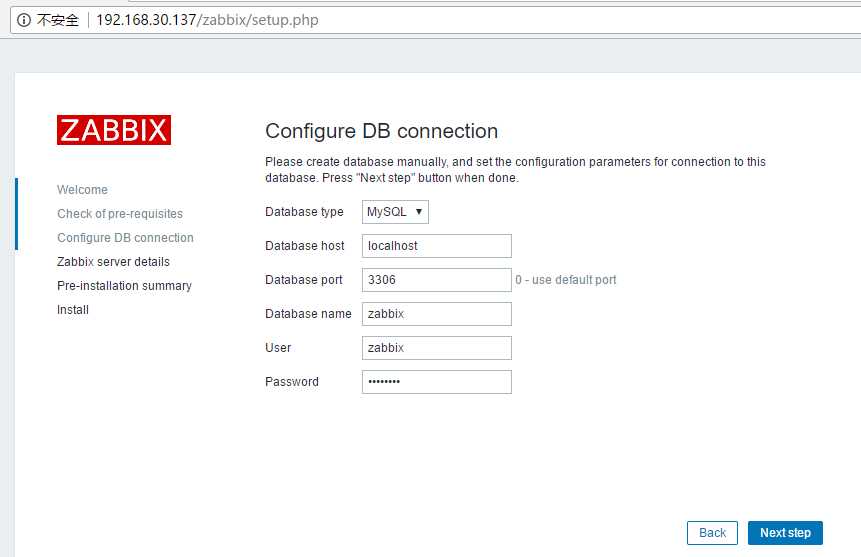Click the browser address bar URL
Image resolution: width=861 pixels, height=557 pixels.
(207, 20)
